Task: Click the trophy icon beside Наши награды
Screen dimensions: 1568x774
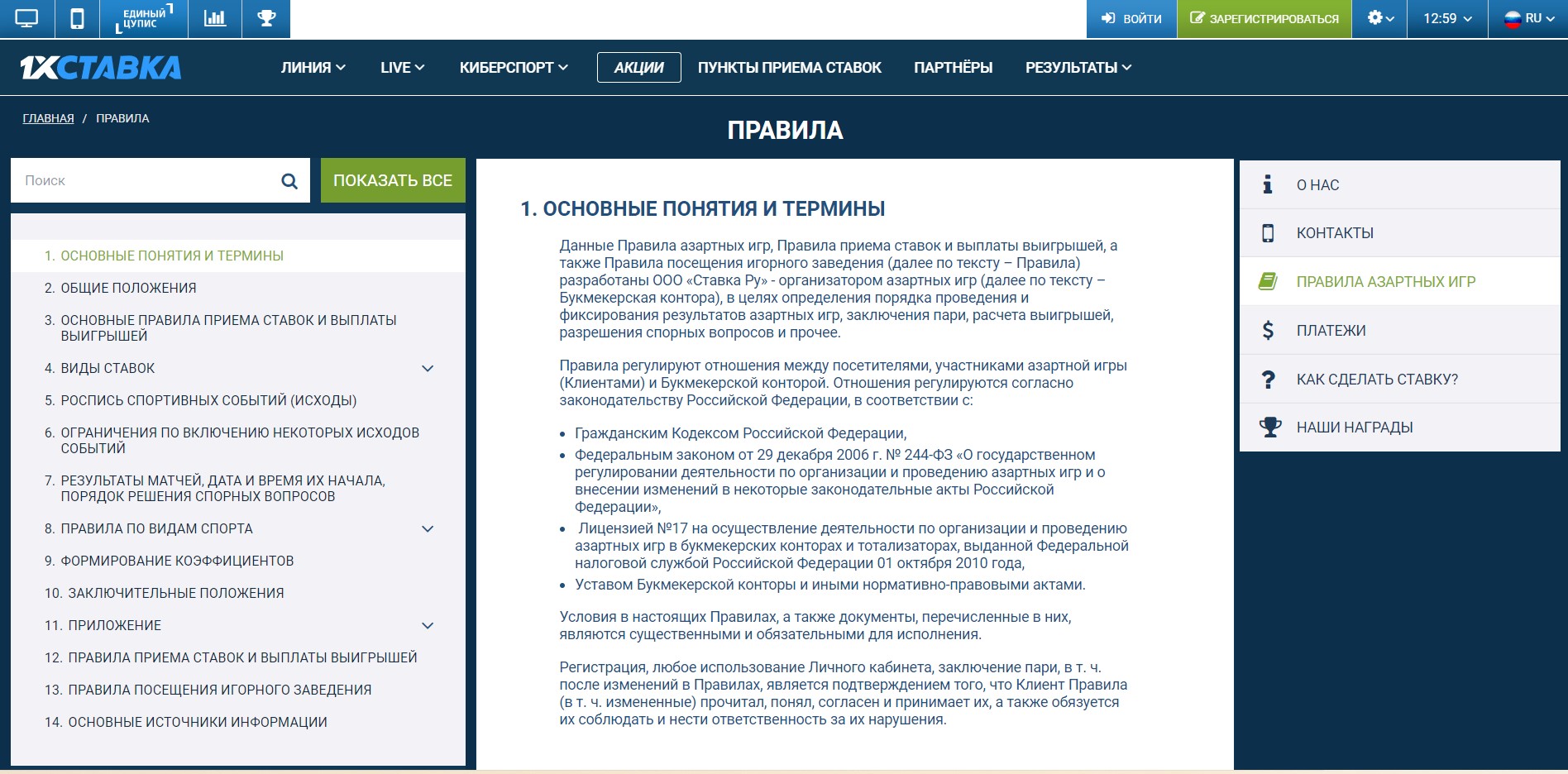Action: pyautogui.click(x=1269, y=428)
